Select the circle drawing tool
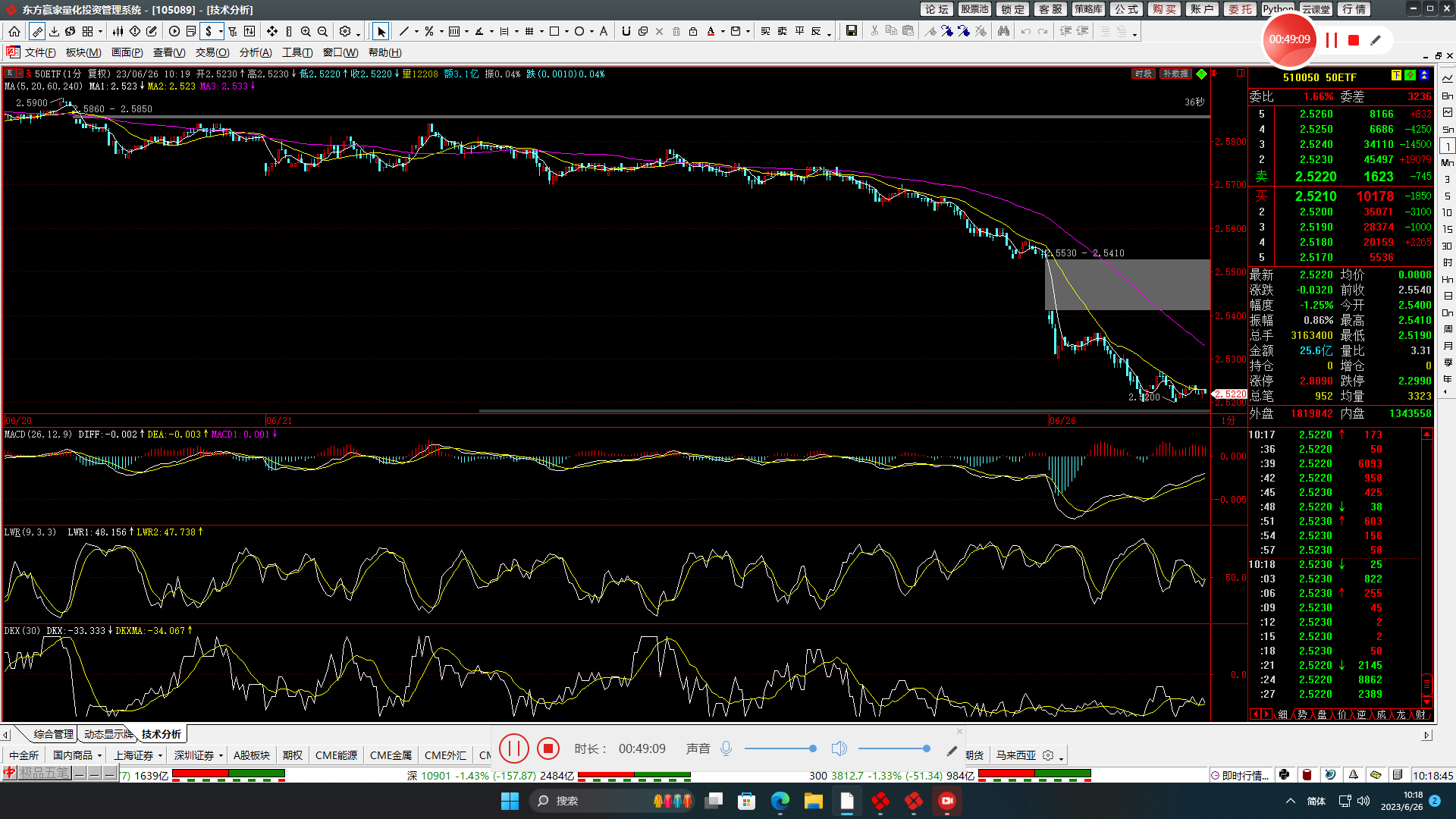Viewport: 1456px width, 819px height. [x=579, y=31]
